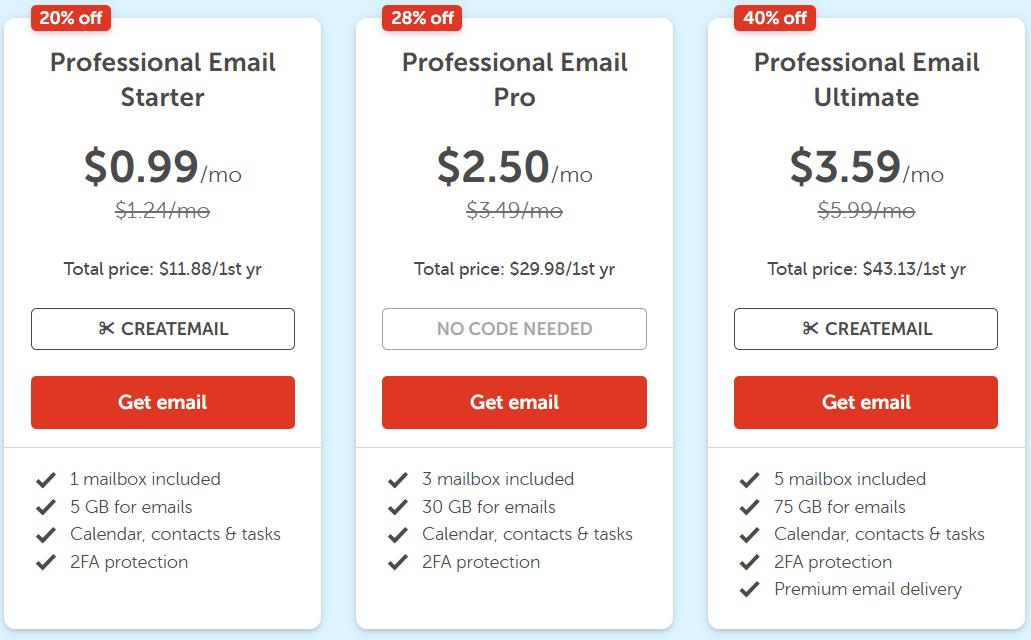Click checkmark beside Premium email delivery
The width and height of the screenshot is (1031, 640).
point(749,590)
